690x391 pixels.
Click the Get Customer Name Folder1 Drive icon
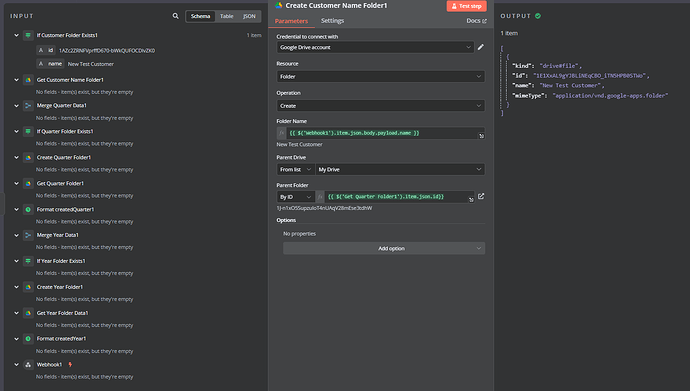click(x=28, y=80)
